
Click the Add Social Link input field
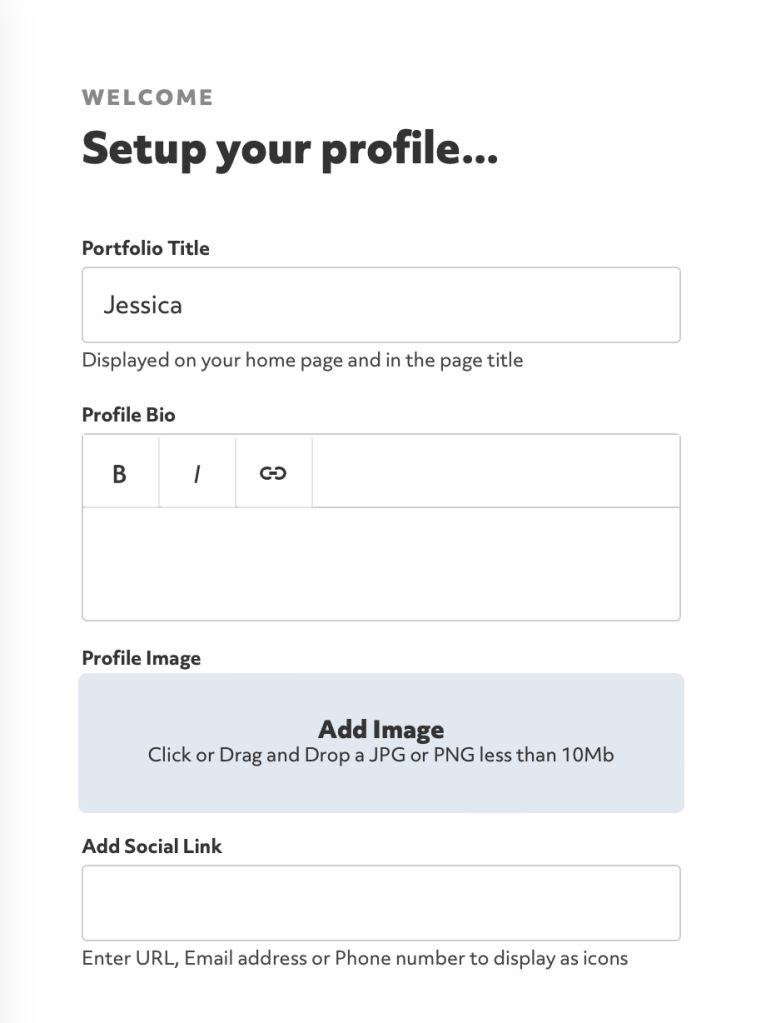380,902
